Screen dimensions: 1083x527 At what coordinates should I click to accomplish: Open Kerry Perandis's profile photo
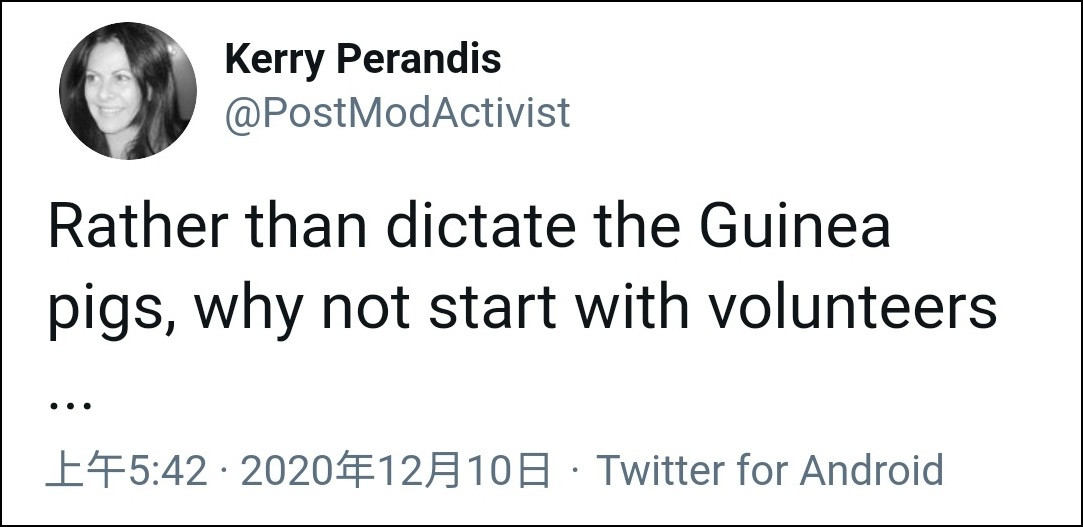click(127, 90)
